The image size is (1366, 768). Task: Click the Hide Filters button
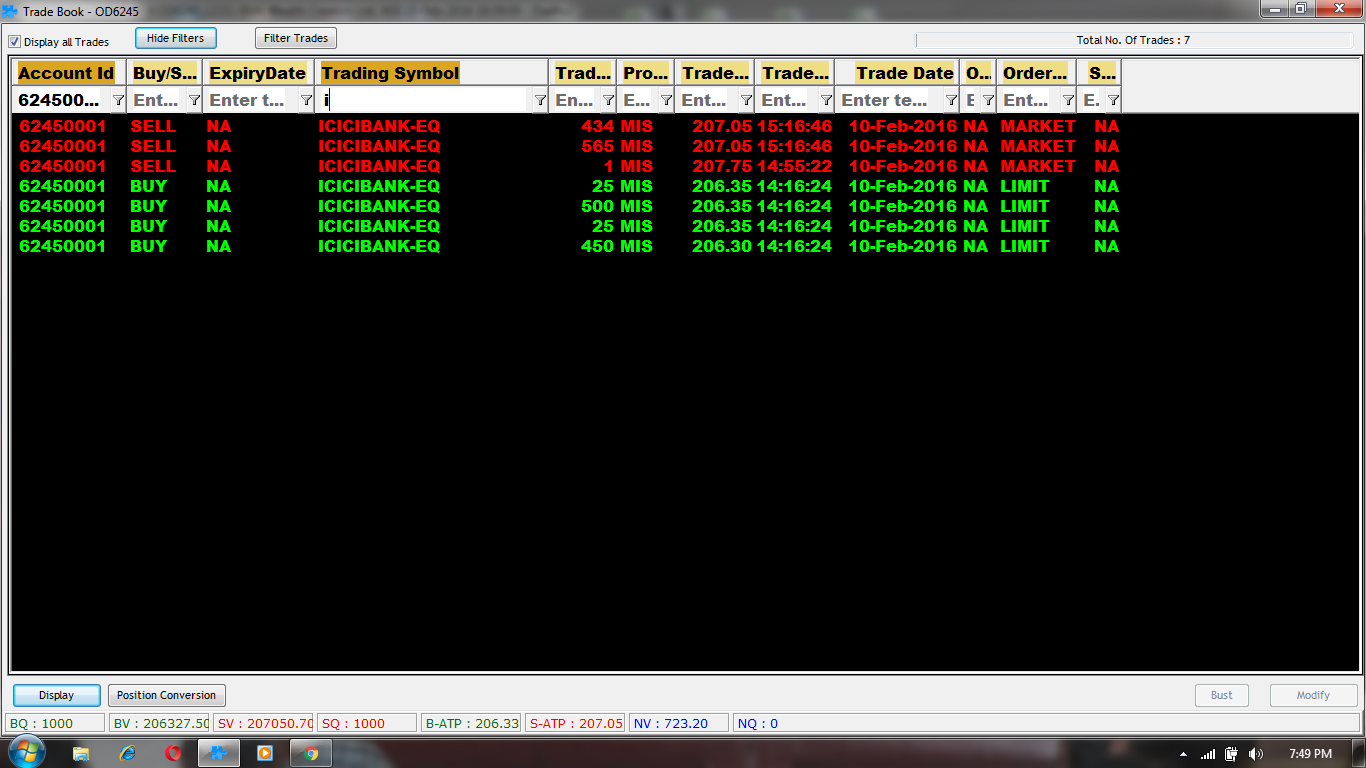[175, 38]
